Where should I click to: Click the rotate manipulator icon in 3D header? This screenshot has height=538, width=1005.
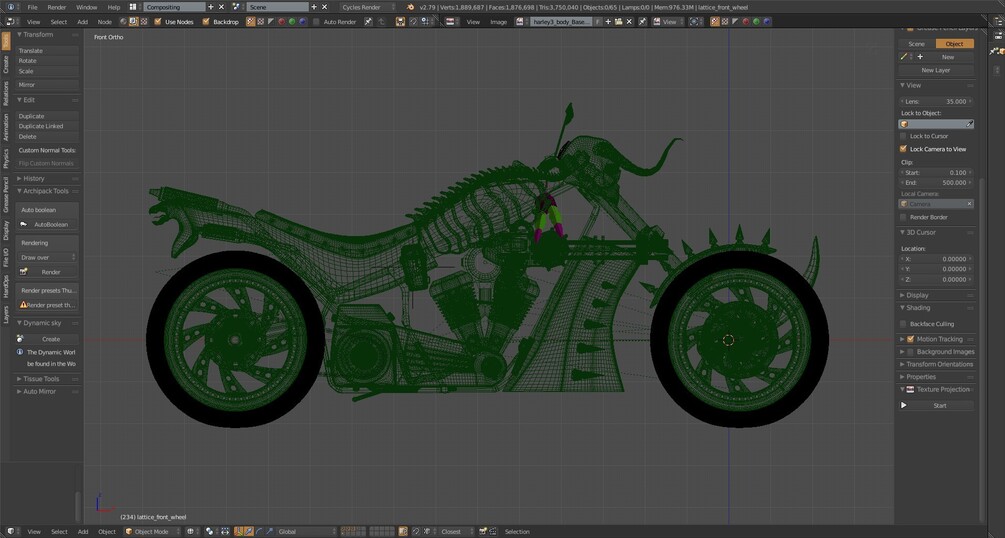(260, 531)
